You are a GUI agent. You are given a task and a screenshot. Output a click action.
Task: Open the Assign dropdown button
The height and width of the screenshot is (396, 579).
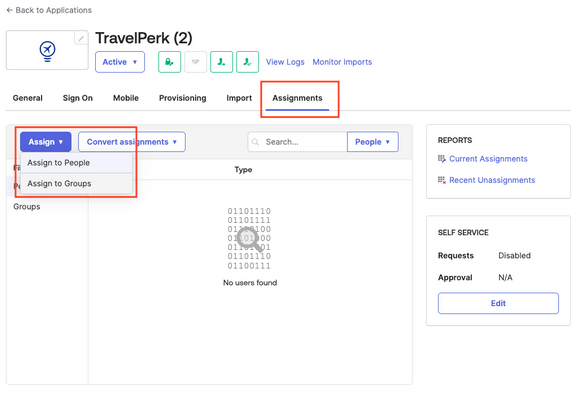[x=46, y=142]
